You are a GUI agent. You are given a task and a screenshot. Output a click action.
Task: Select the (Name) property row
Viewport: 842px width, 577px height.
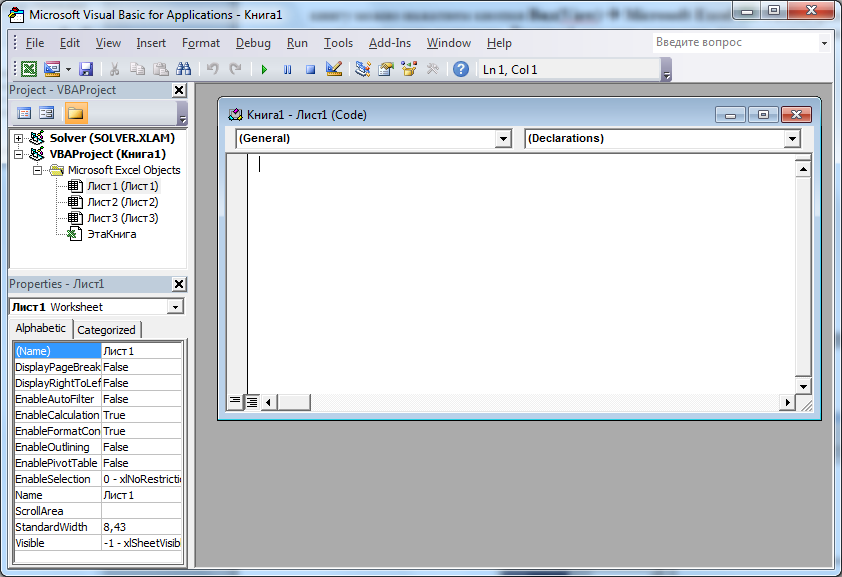[x=98, y=351]
